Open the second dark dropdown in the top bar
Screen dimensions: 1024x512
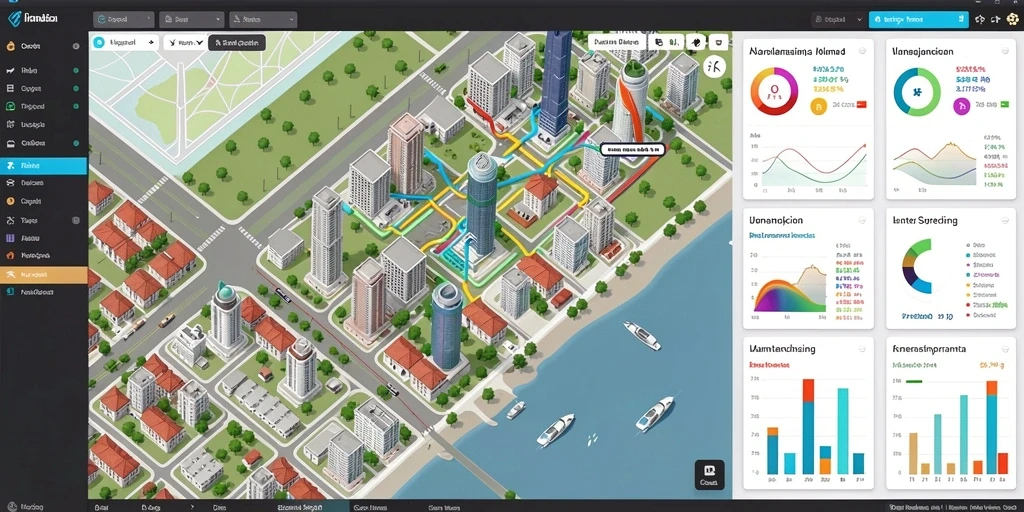[190, 20]
